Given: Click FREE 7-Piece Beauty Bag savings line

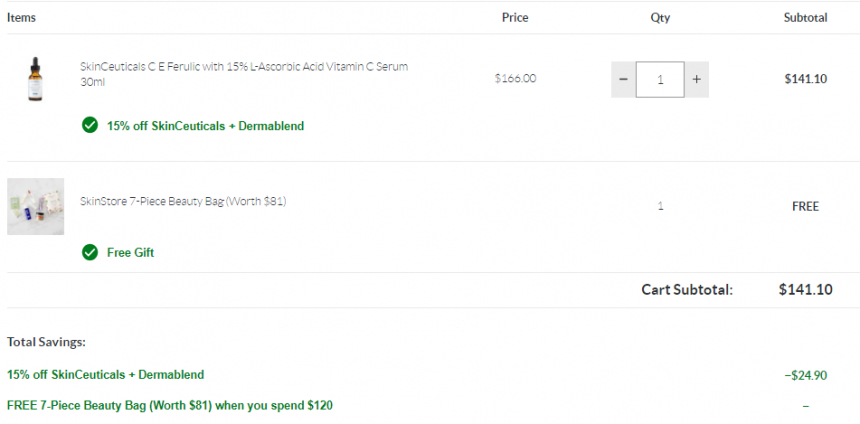Looking at the screenshot, I should (x=169, y=406).
